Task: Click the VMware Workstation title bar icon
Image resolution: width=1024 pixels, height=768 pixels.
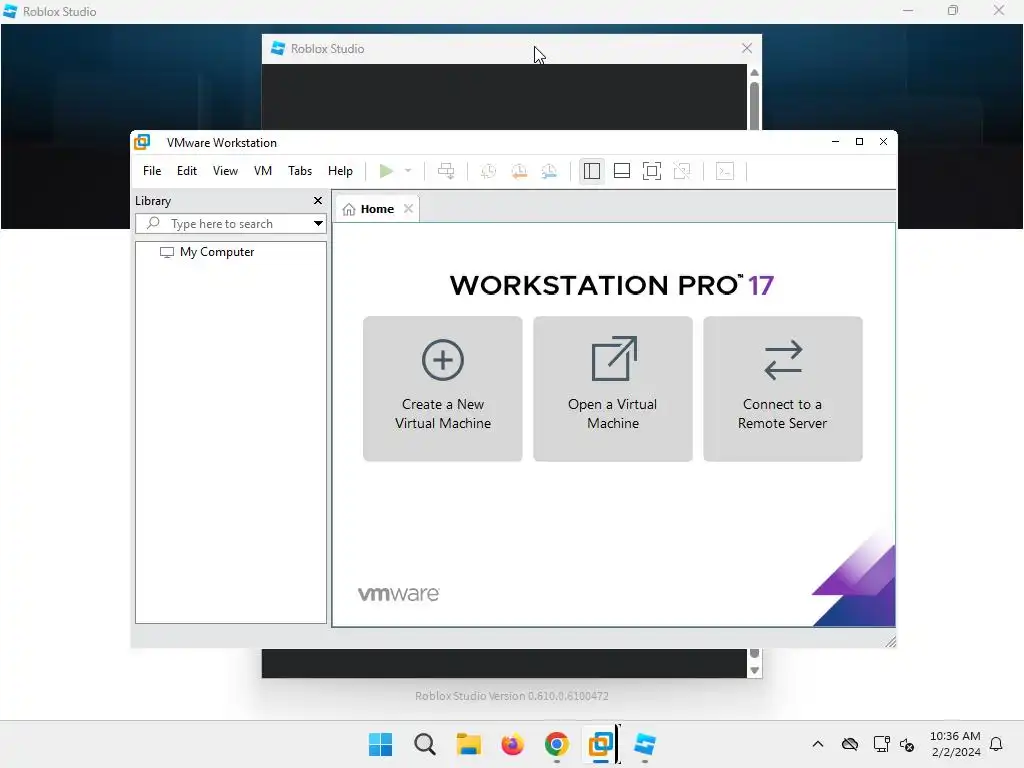Action: point(142,142)
